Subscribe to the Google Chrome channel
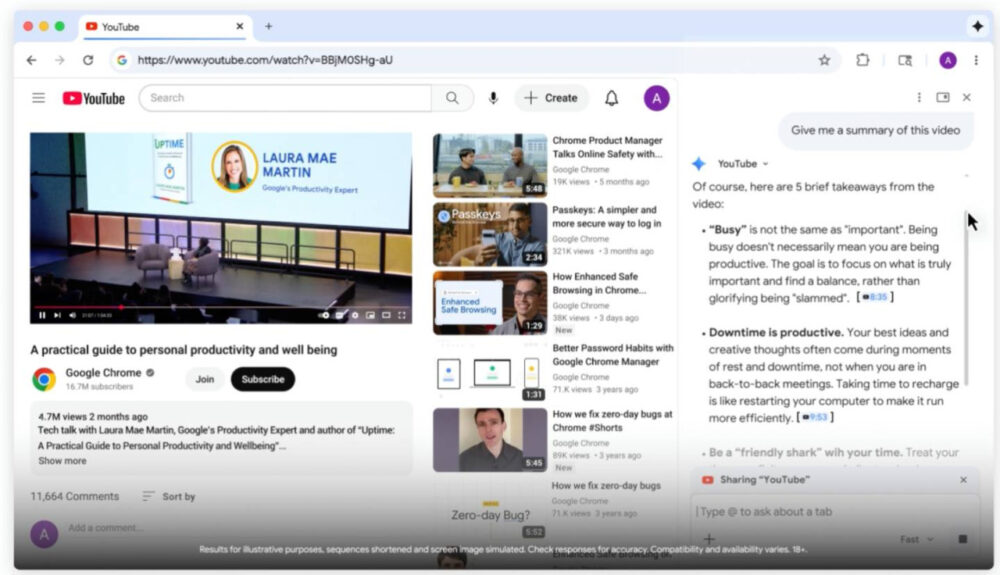Viewport: 1000px width, 575px height. pos(263,379)
